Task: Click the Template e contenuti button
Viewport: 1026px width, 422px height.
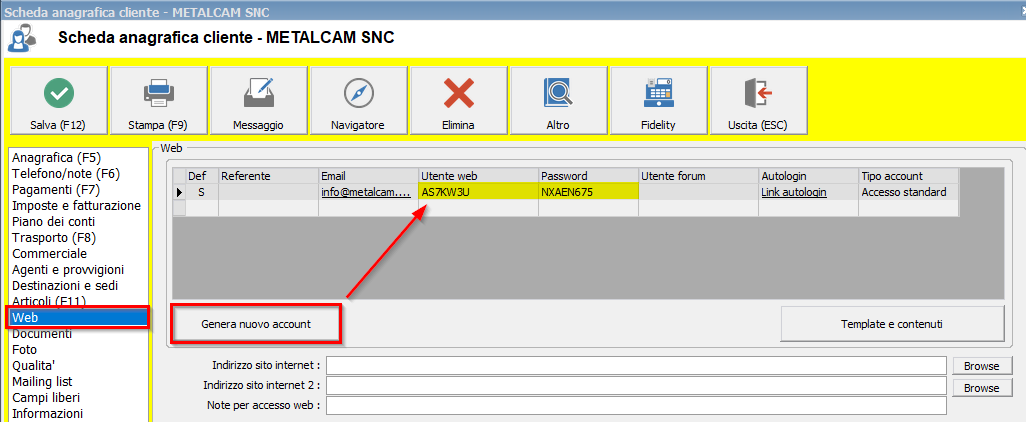Action: tap(892, 324)
